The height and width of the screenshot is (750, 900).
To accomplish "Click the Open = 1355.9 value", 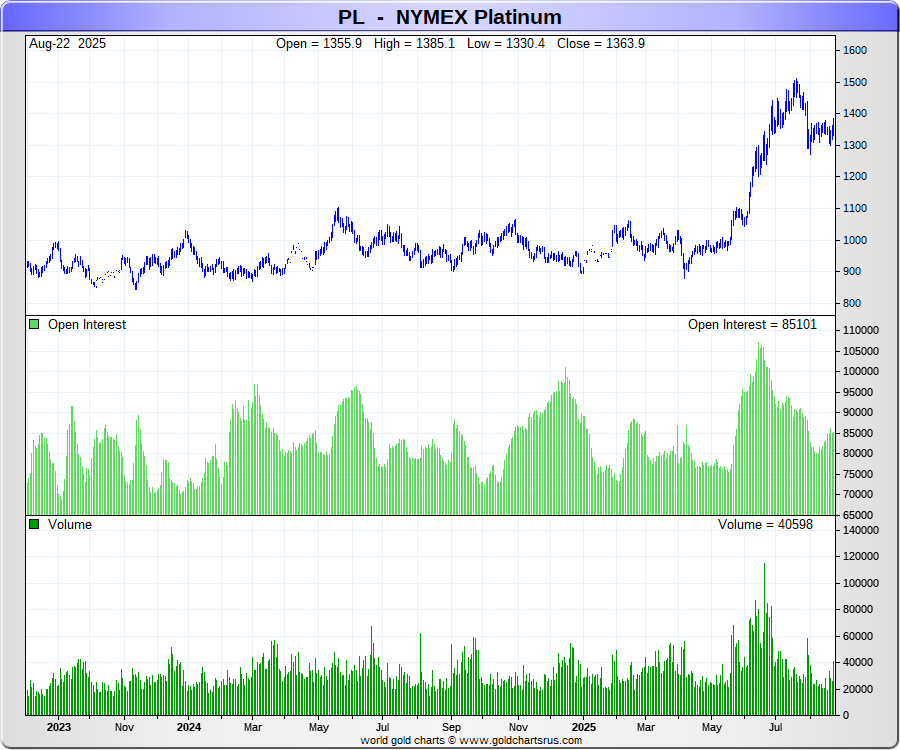I will pyautogui.click(x=319, y=44).
